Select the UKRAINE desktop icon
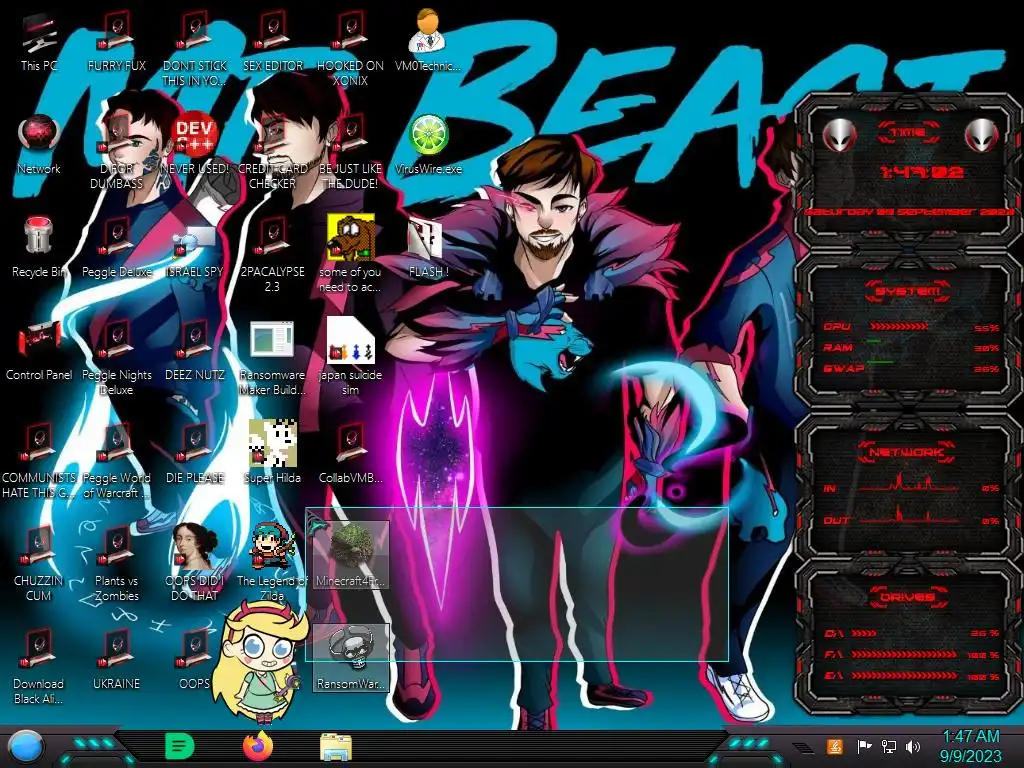The width and height of the screenshot is (1024, 768). [x=116, y=660]
